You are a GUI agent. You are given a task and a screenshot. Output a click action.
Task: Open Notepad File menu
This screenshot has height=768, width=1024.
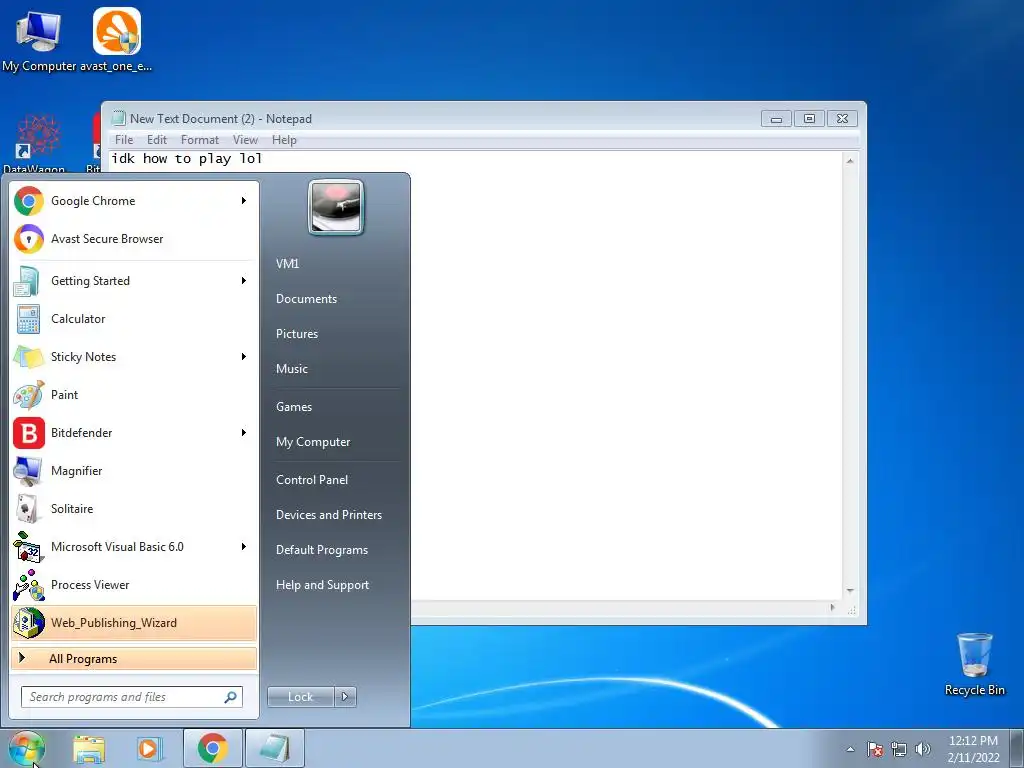pos(124,140)
